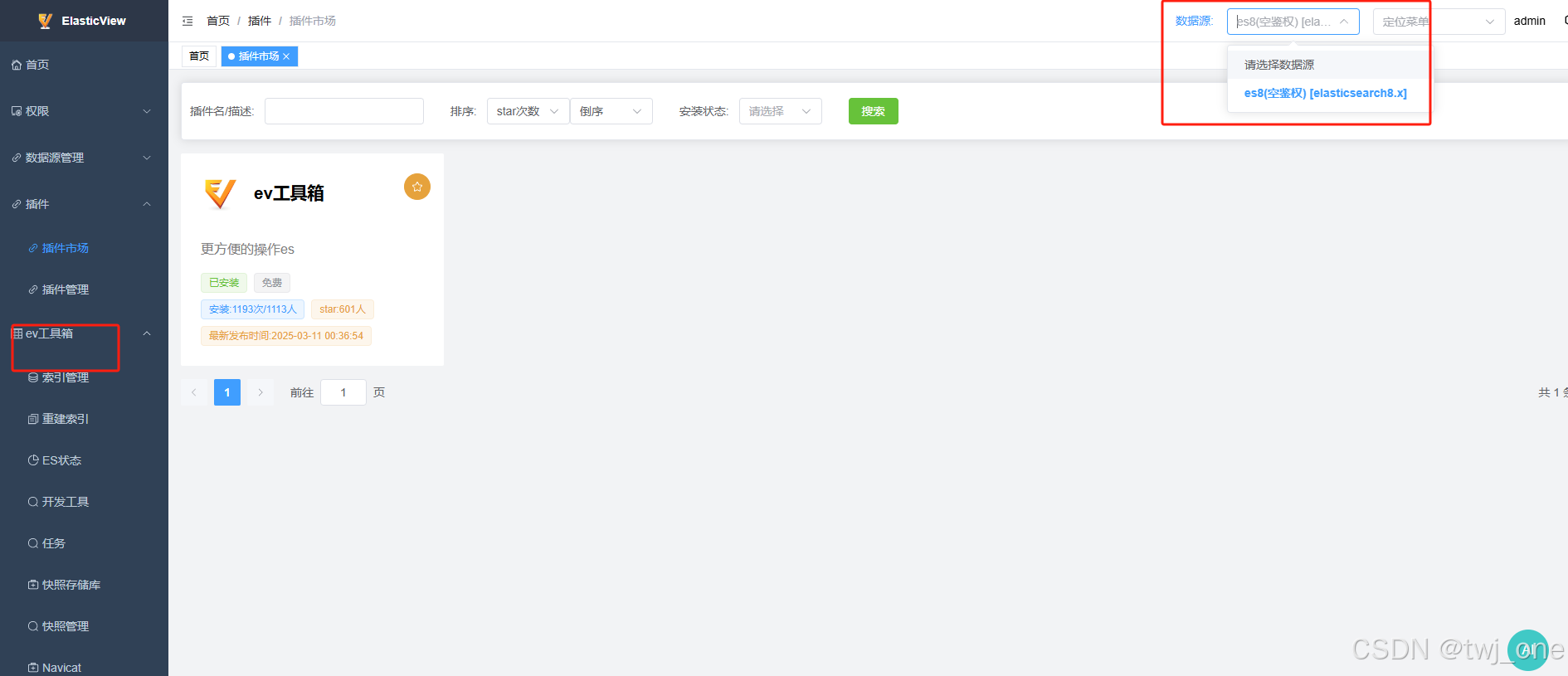Click the green 搜索 button
This screenshot has height=676, width=1568.
[x=874, y=111]
